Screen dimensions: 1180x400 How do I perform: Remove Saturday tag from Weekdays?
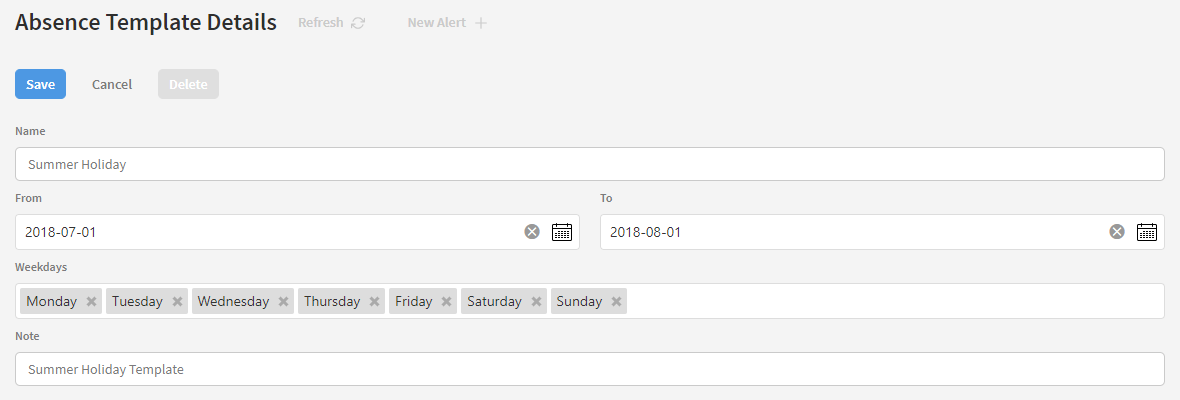coord(536,301)
